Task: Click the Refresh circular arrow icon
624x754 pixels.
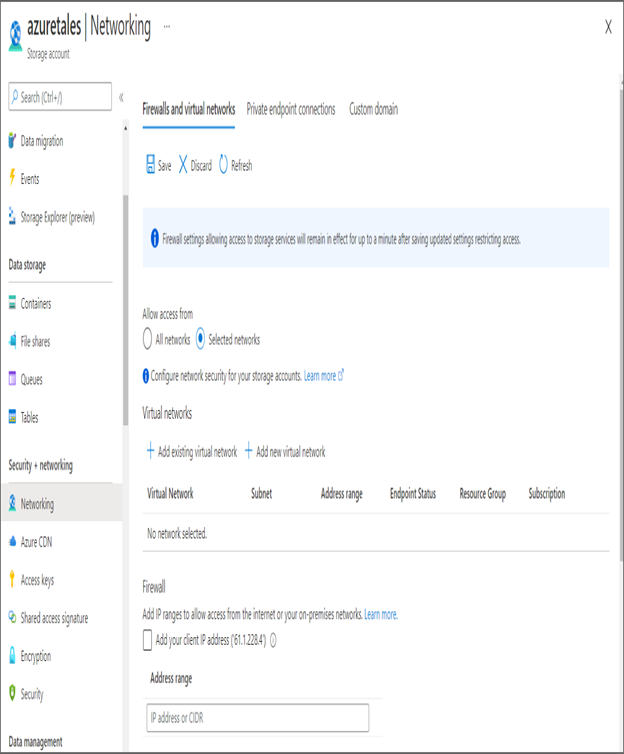Action: click(x=223, y=164)
